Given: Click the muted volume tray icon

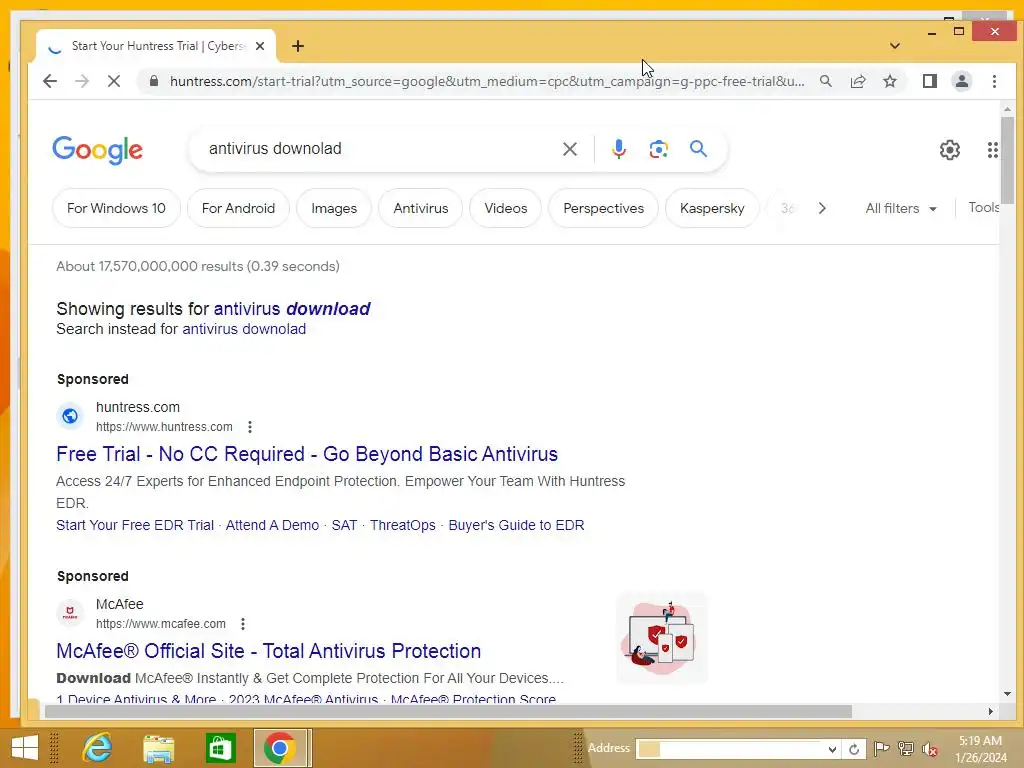Looking at the screenshot, I should 930,749.
